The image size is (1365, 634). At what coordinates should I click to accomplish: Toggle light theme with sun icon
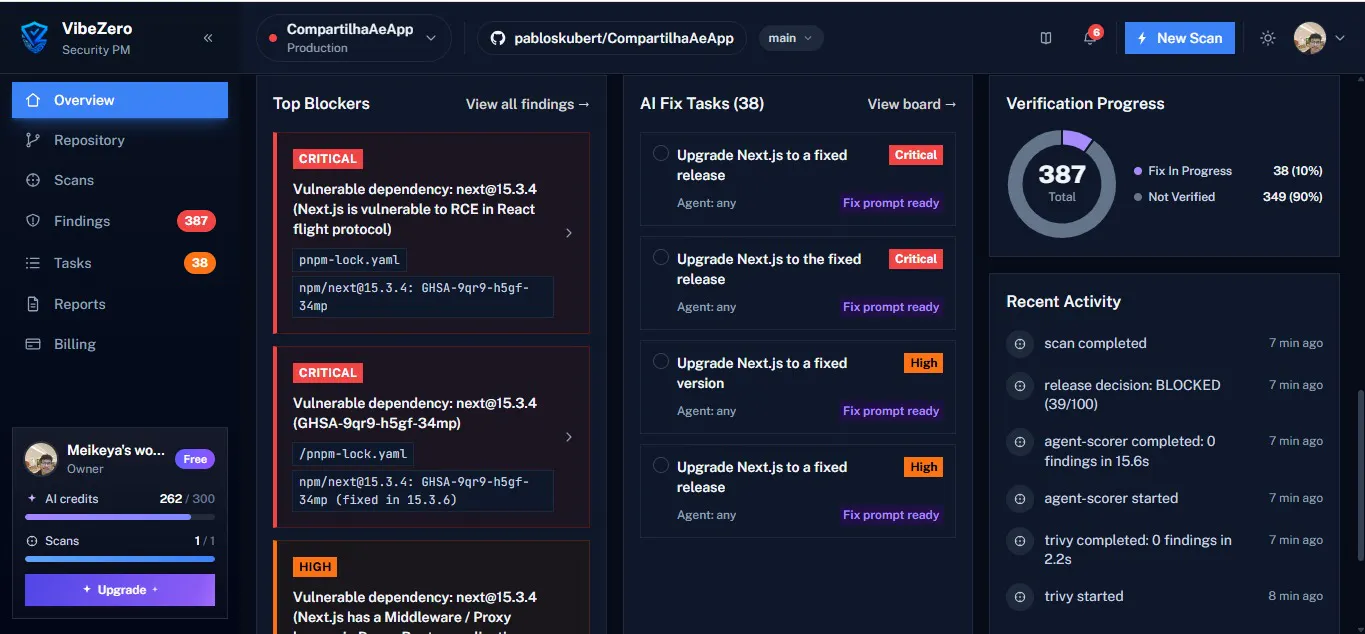click(1268, 38)
